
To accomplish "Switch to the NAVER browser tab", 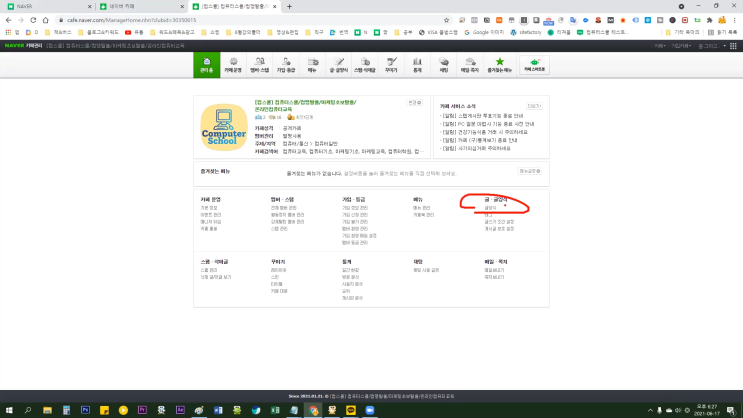I will click(49, 7).
